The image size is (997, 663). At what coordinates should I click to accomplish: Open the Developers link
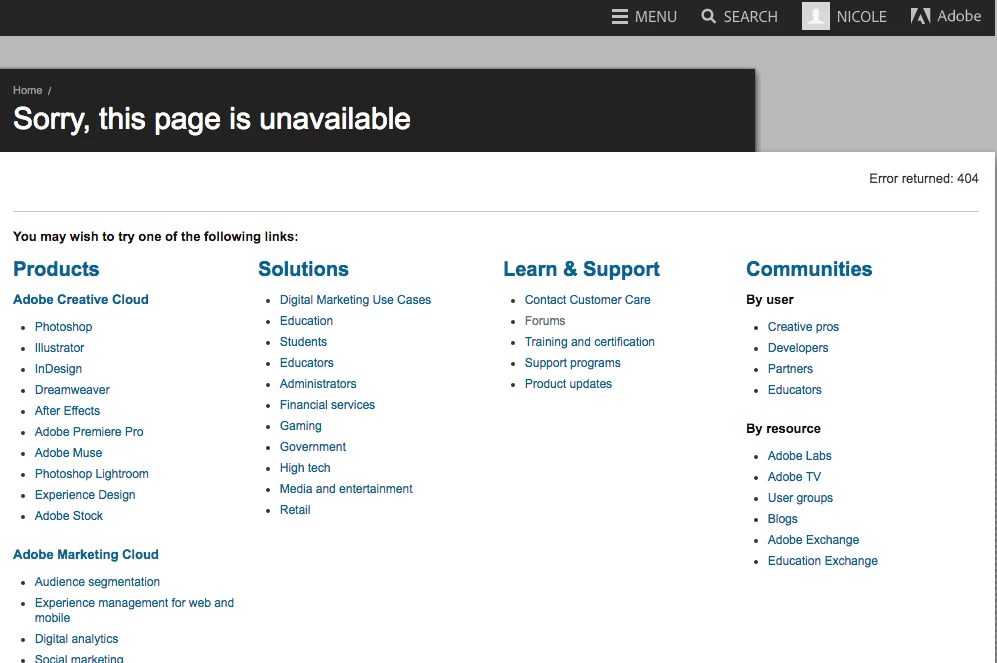pos(798,348)
